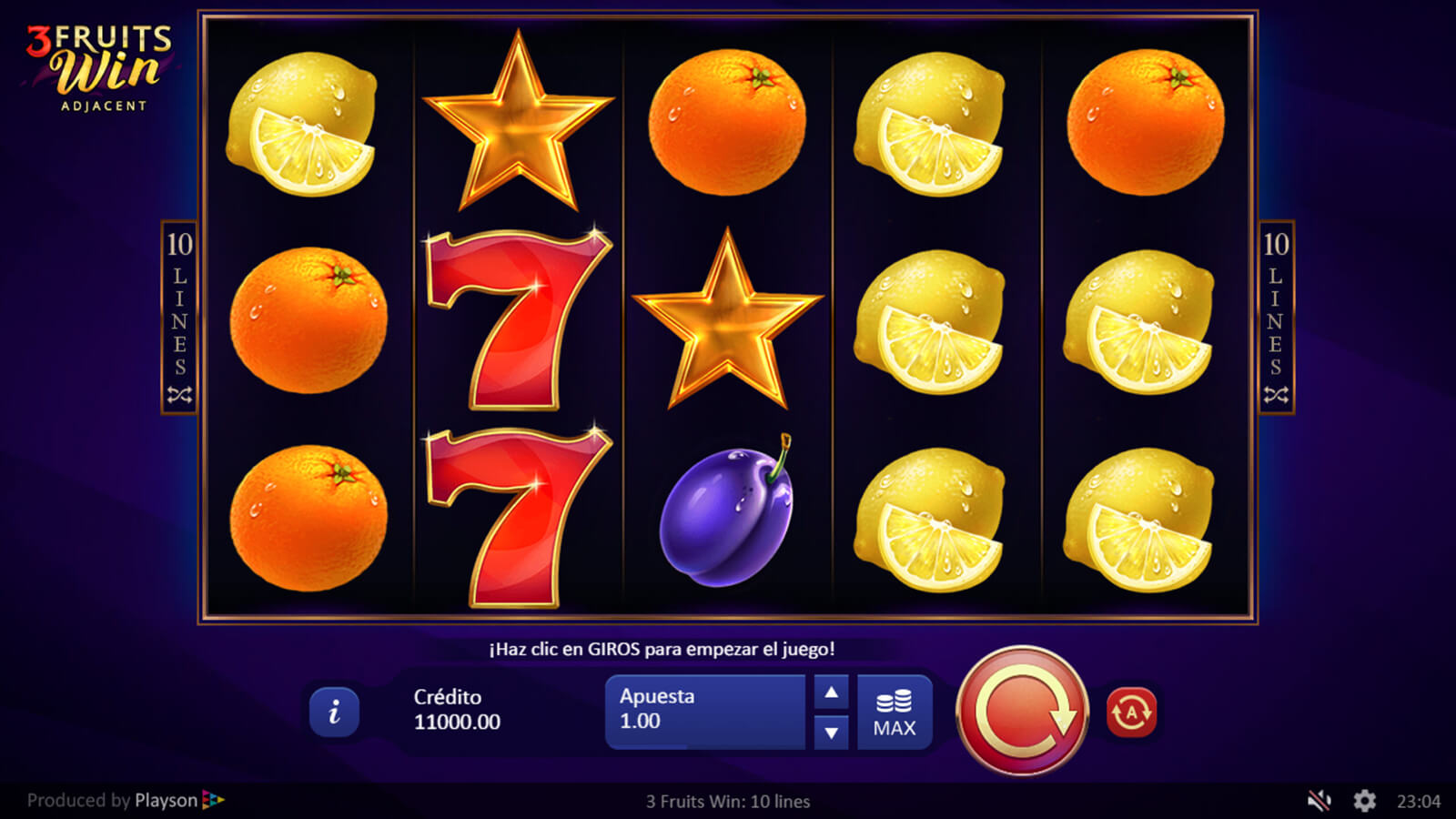The image size is (1456, 819).
Task: Click the left 10 Lines indicator
Action: 179,318
